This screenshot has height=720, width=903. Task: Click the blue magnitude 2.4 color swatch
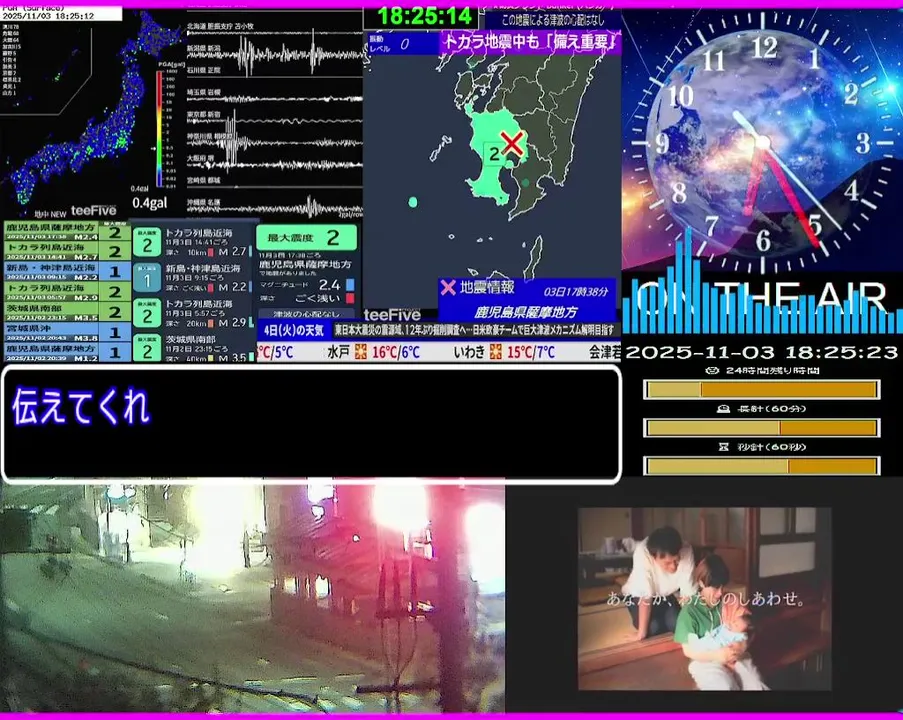click(x=350, y=285)
